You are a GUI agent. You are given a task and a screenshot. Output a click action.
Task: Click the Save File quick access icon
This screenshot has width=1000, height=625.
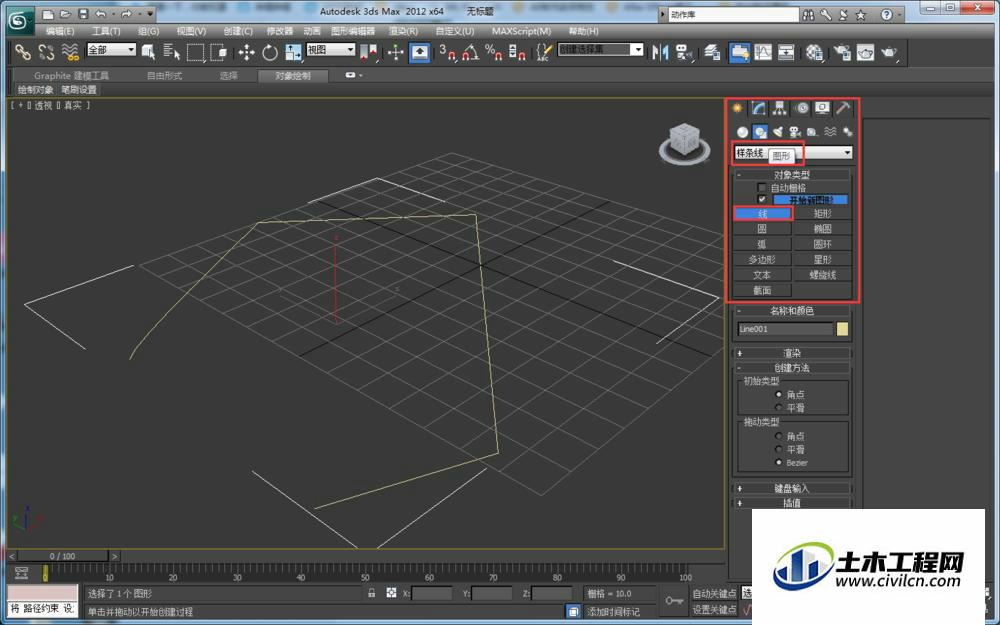(x=84, y=13)
